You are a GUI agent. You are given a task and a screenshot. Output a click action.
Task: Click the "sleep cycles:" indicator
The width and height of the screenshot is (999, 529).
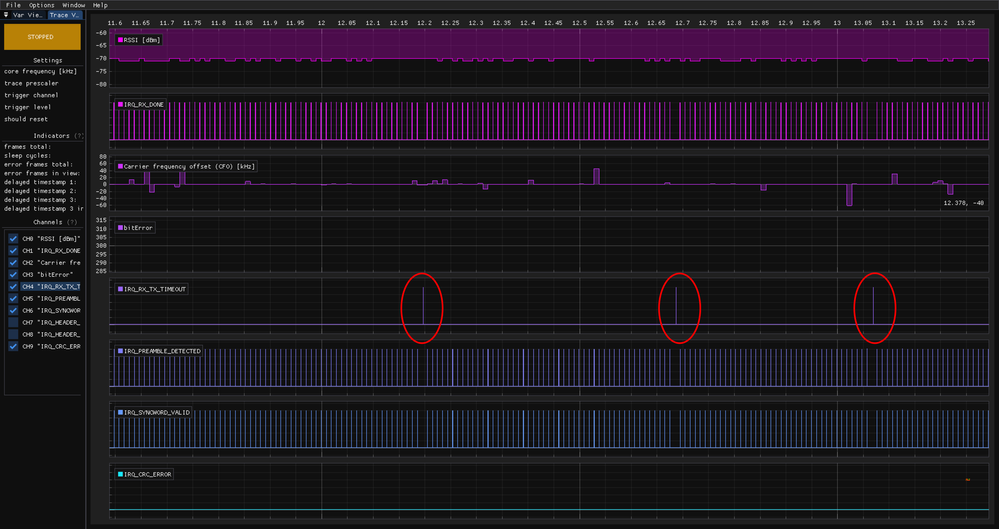tap(27, 156)
